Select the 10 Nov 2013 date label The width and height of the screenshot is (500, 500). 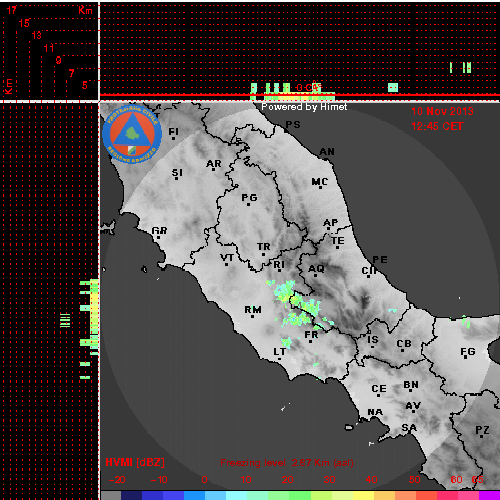(442, 111)
